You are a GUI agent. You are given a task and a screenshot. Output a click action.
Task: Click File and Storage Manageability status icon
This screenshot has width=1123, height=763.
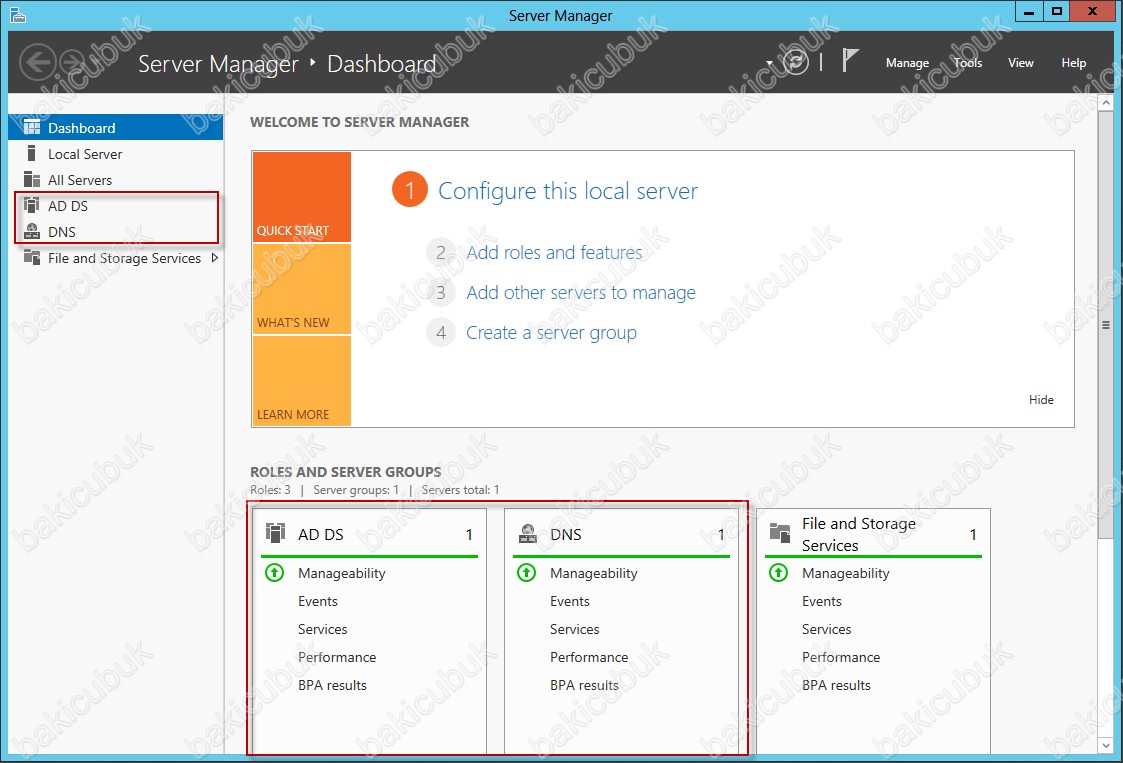779,572
